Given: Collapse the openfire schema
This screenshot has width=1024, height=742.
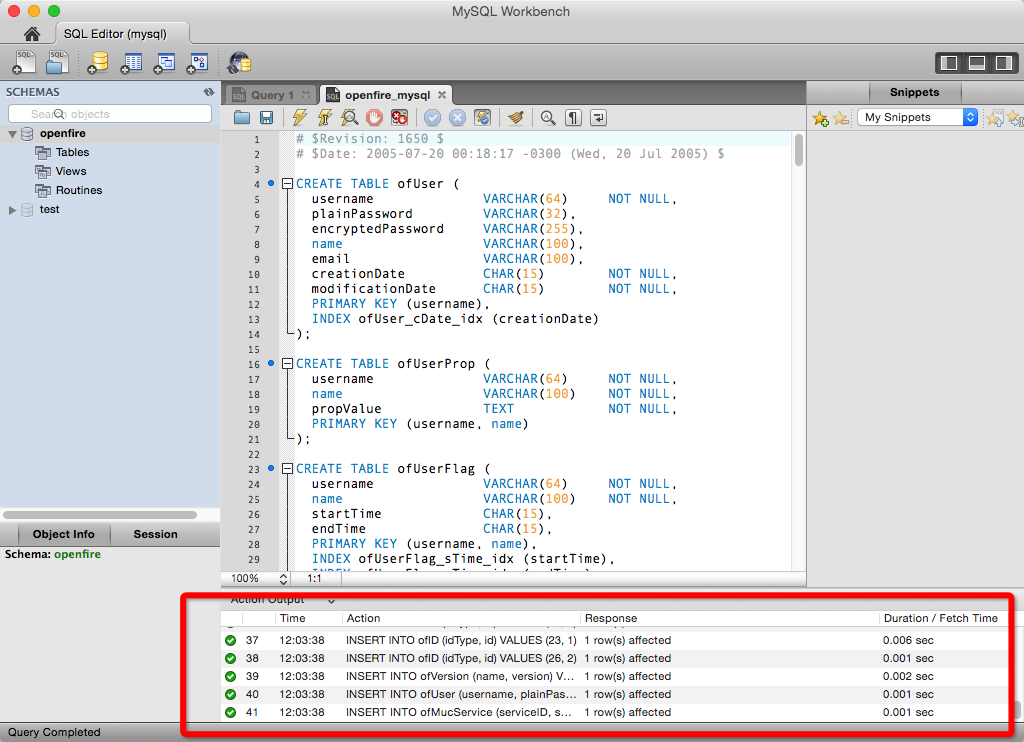Looking at the screenshot, I should tap(12, 134).
